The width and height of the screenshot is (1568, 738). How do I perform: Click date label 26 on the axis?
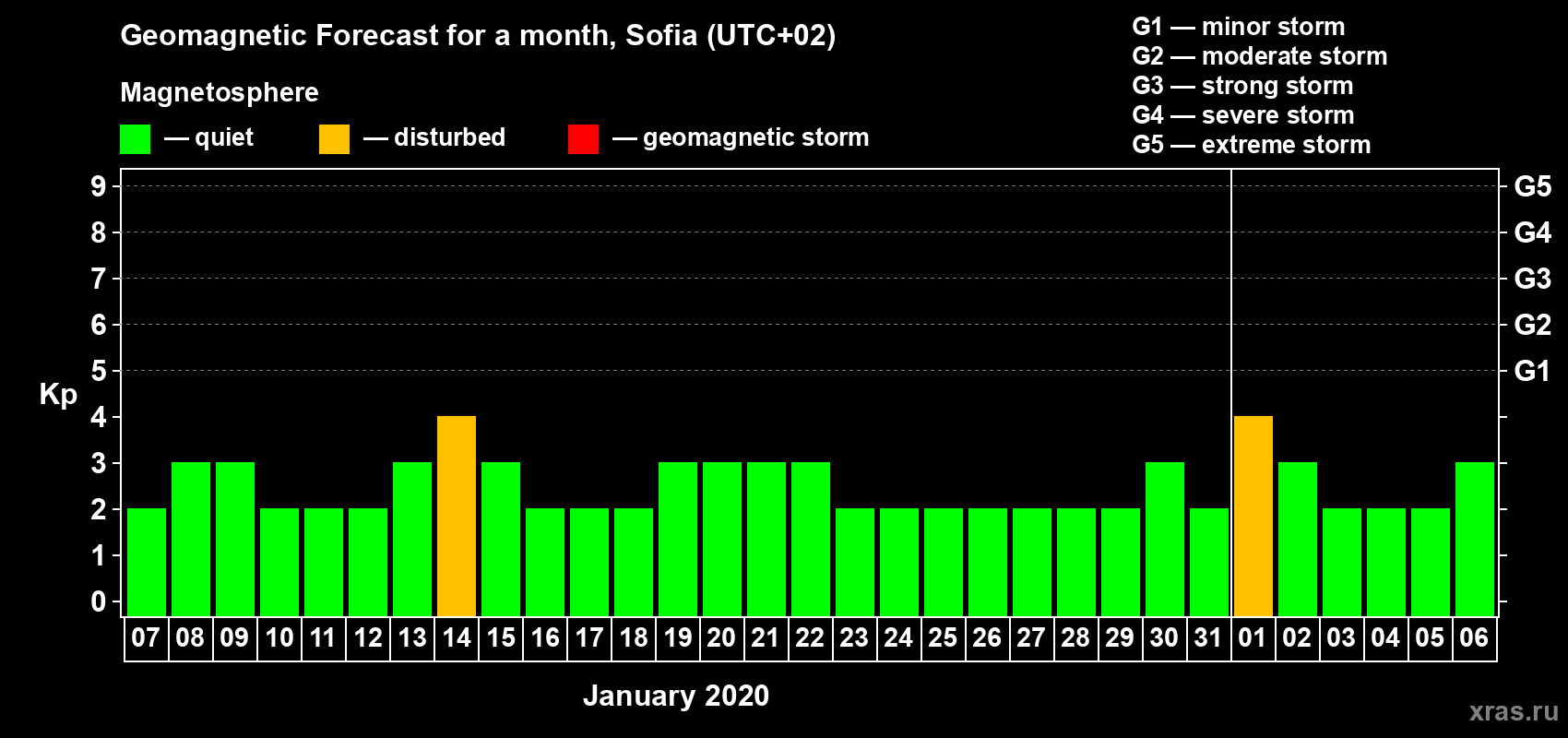tap(987, 637)
